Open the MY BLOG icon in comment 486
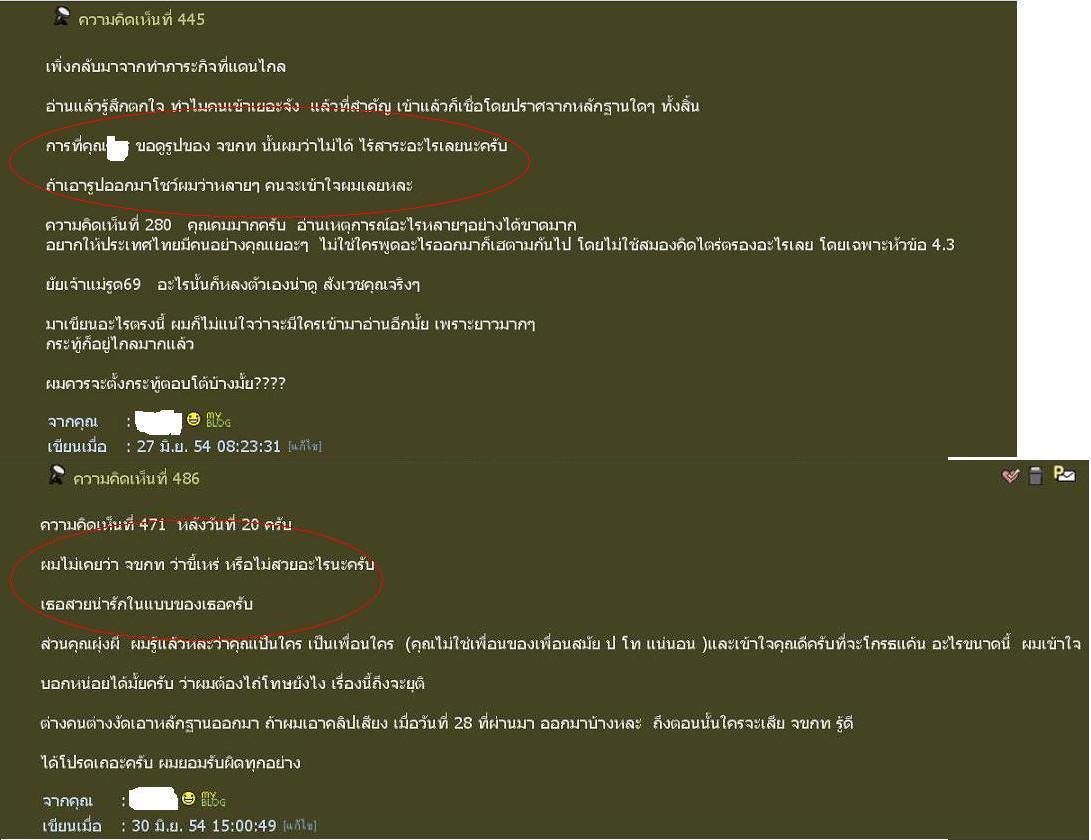 click(x=213, y=799)
